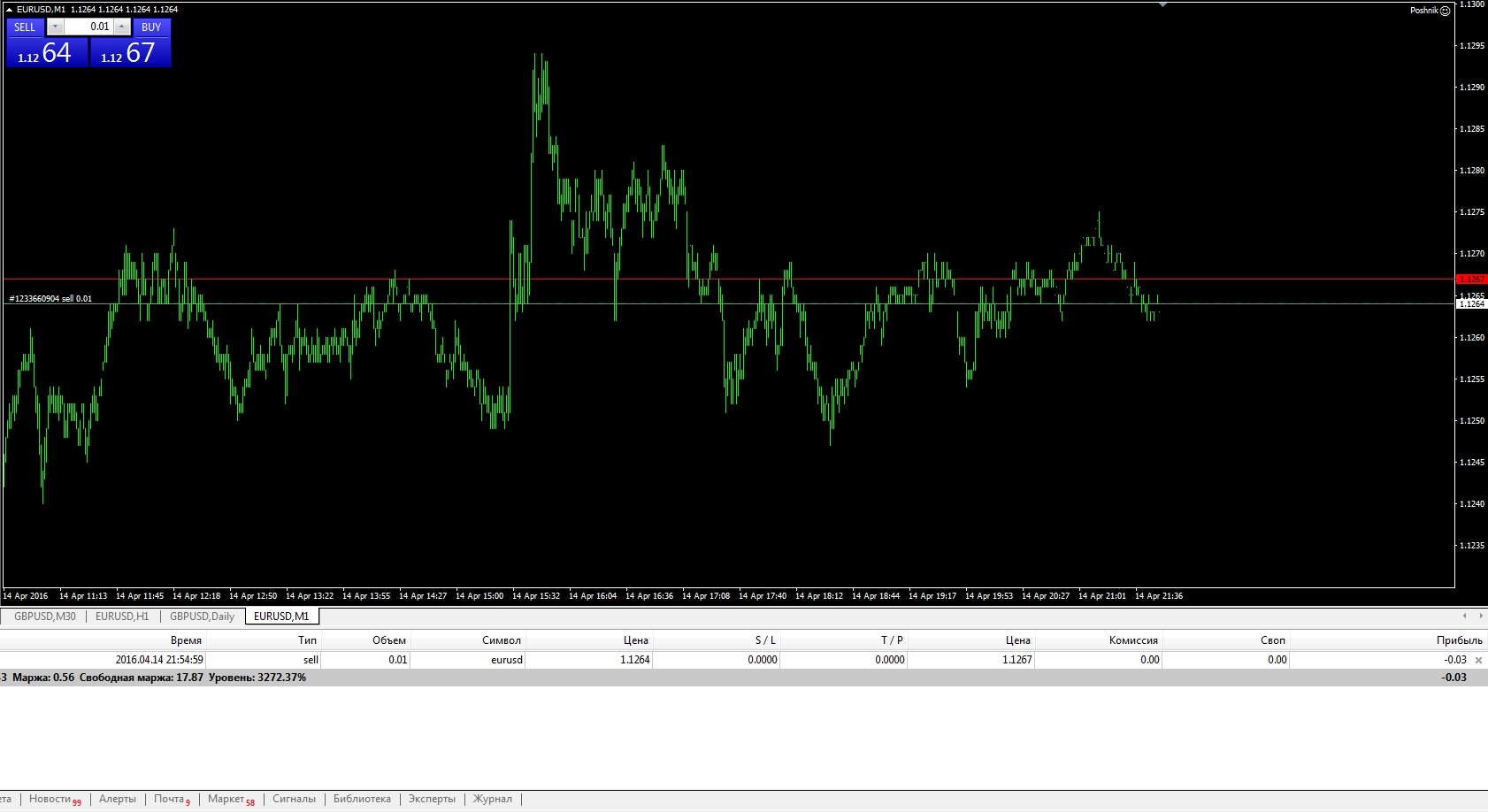Screen dimensions: 1488x812
Task: Open the Маркет terminal tab
Action: pos(226,799)
